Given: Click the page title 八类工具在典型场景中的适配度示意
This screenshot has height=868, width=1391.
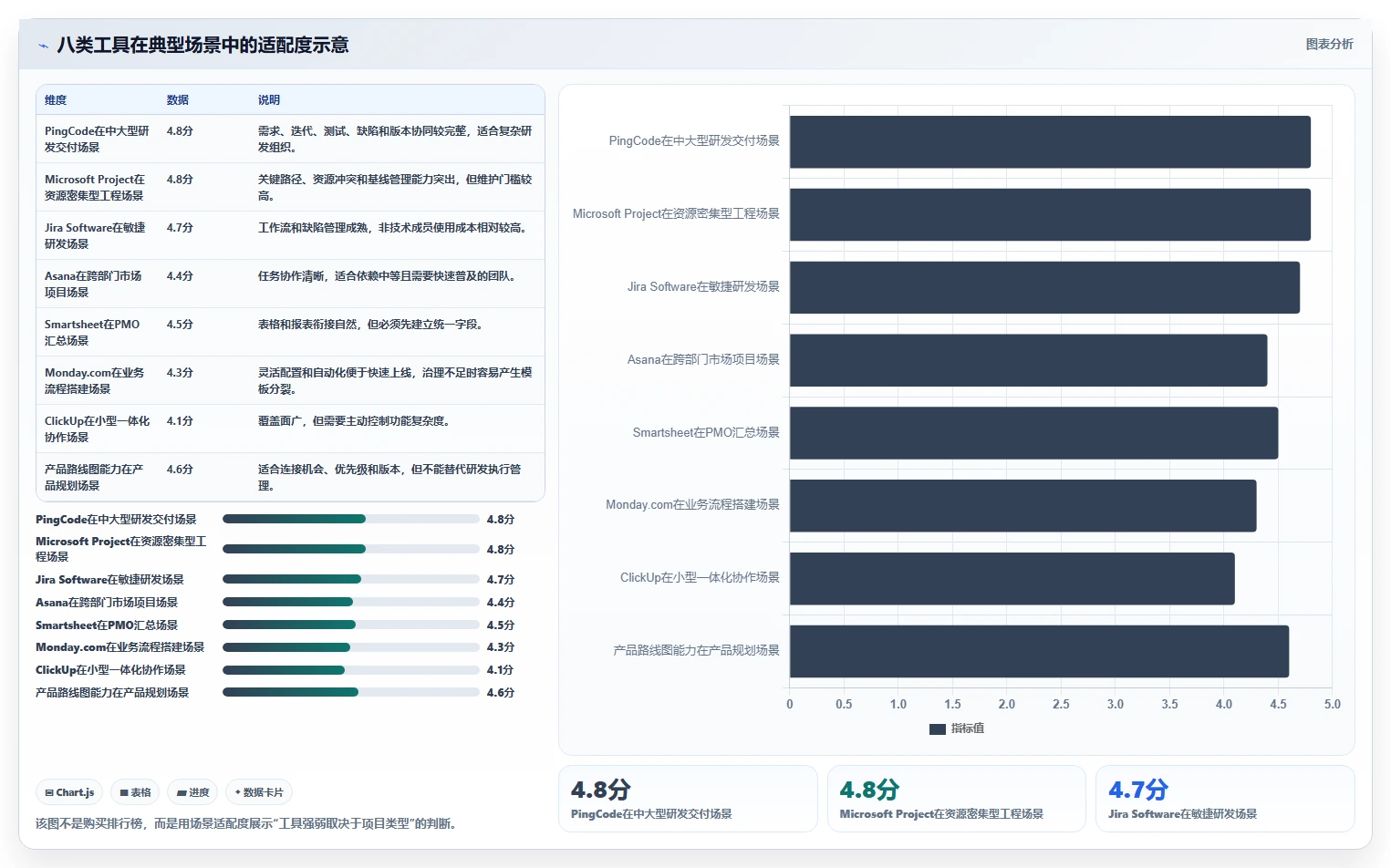Looking at the screenshot, I should (202, 45).
